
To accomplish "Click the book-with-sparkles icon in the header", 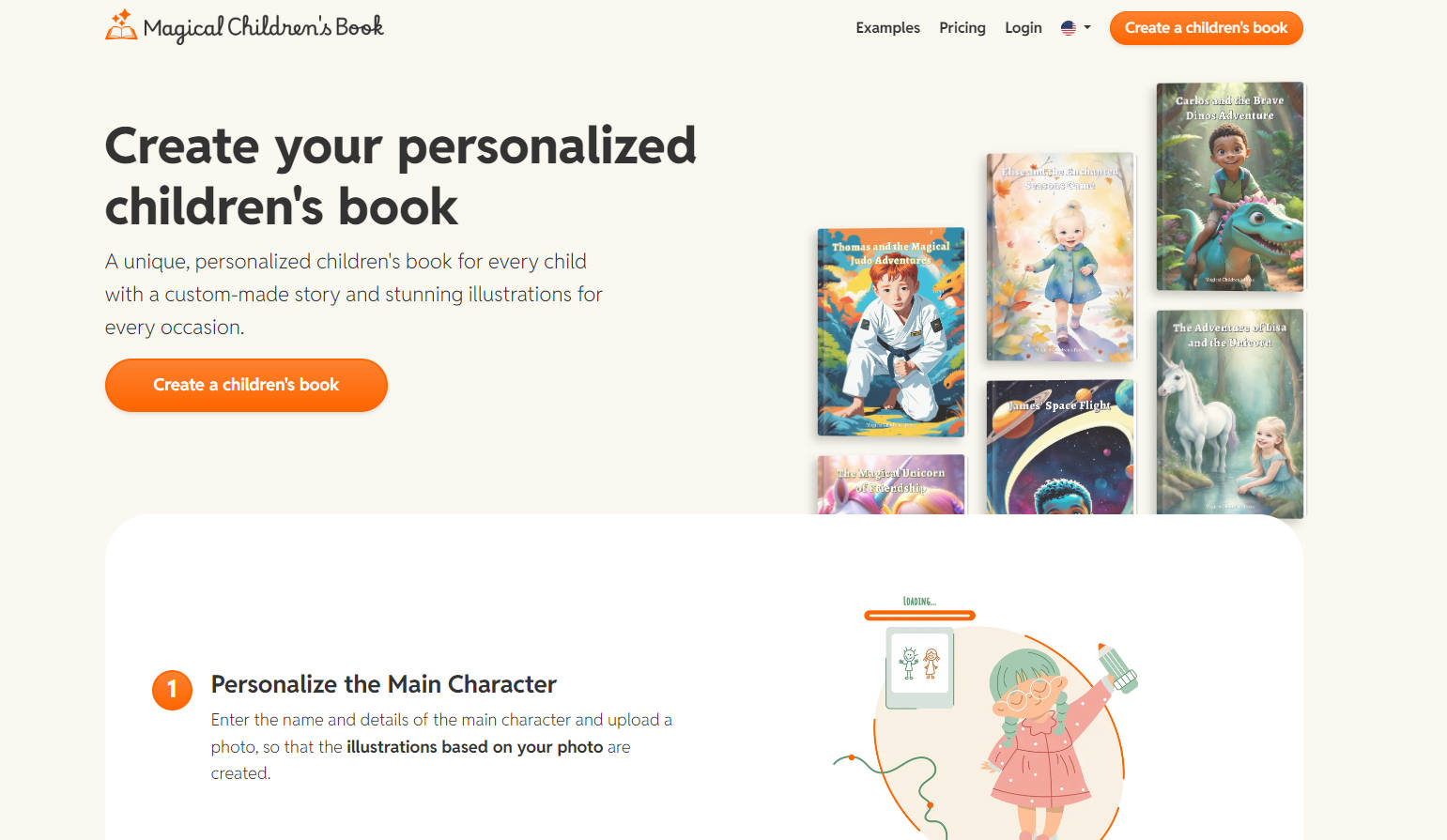I will tap(120, 25).
